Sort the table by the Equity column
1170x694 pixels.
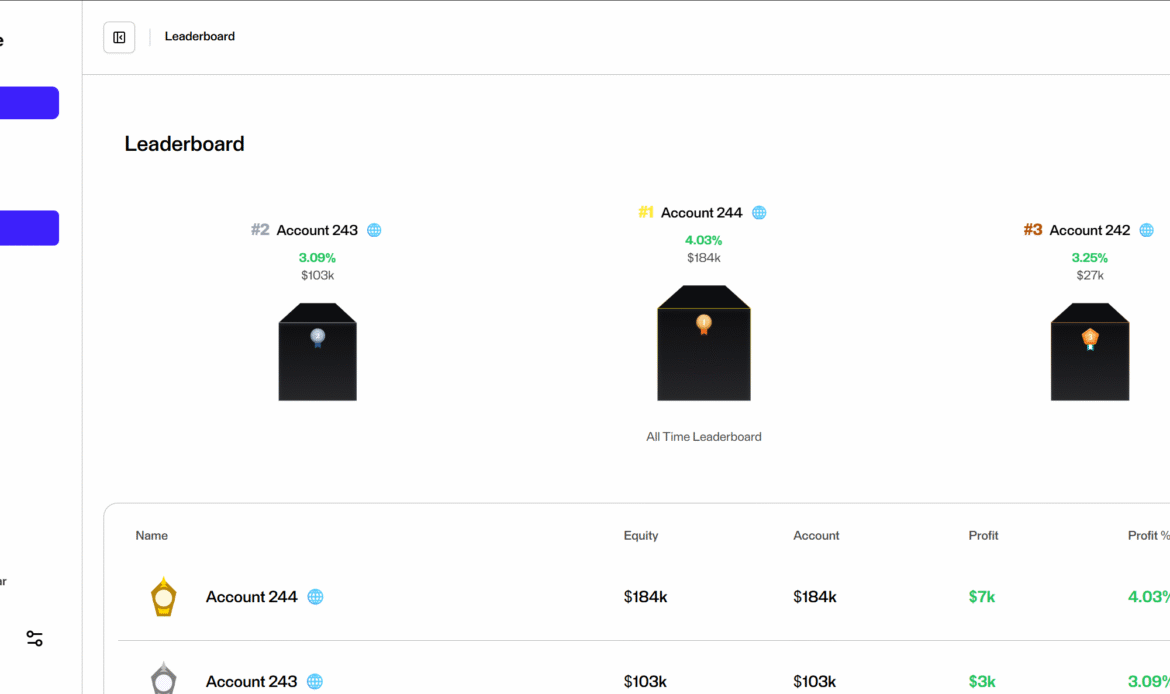pos(640,535)
